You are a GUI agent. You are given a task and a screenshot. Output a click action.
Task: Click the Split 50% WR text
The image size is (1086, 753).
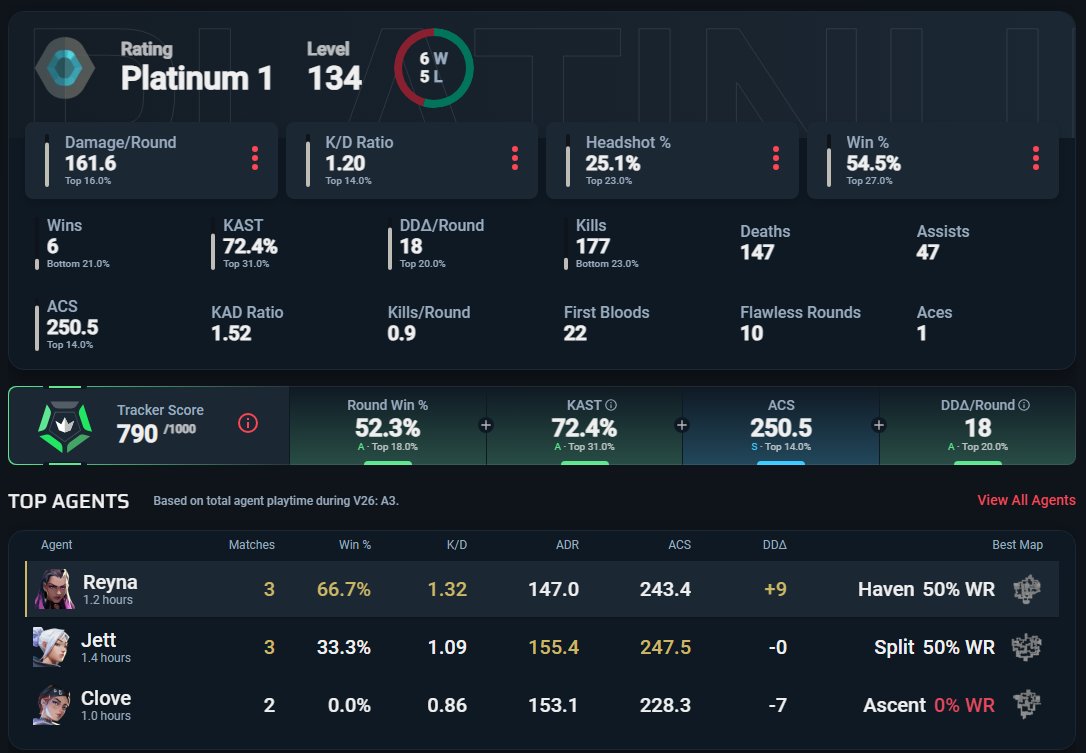point(934,647)
